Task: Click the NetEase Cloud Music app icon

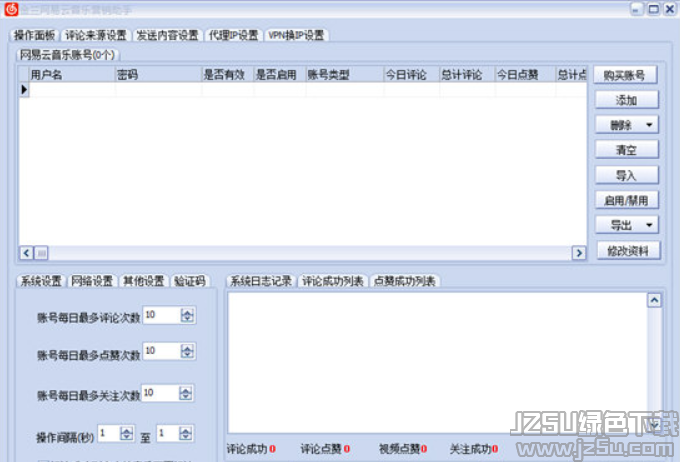Action: [11, 9]
